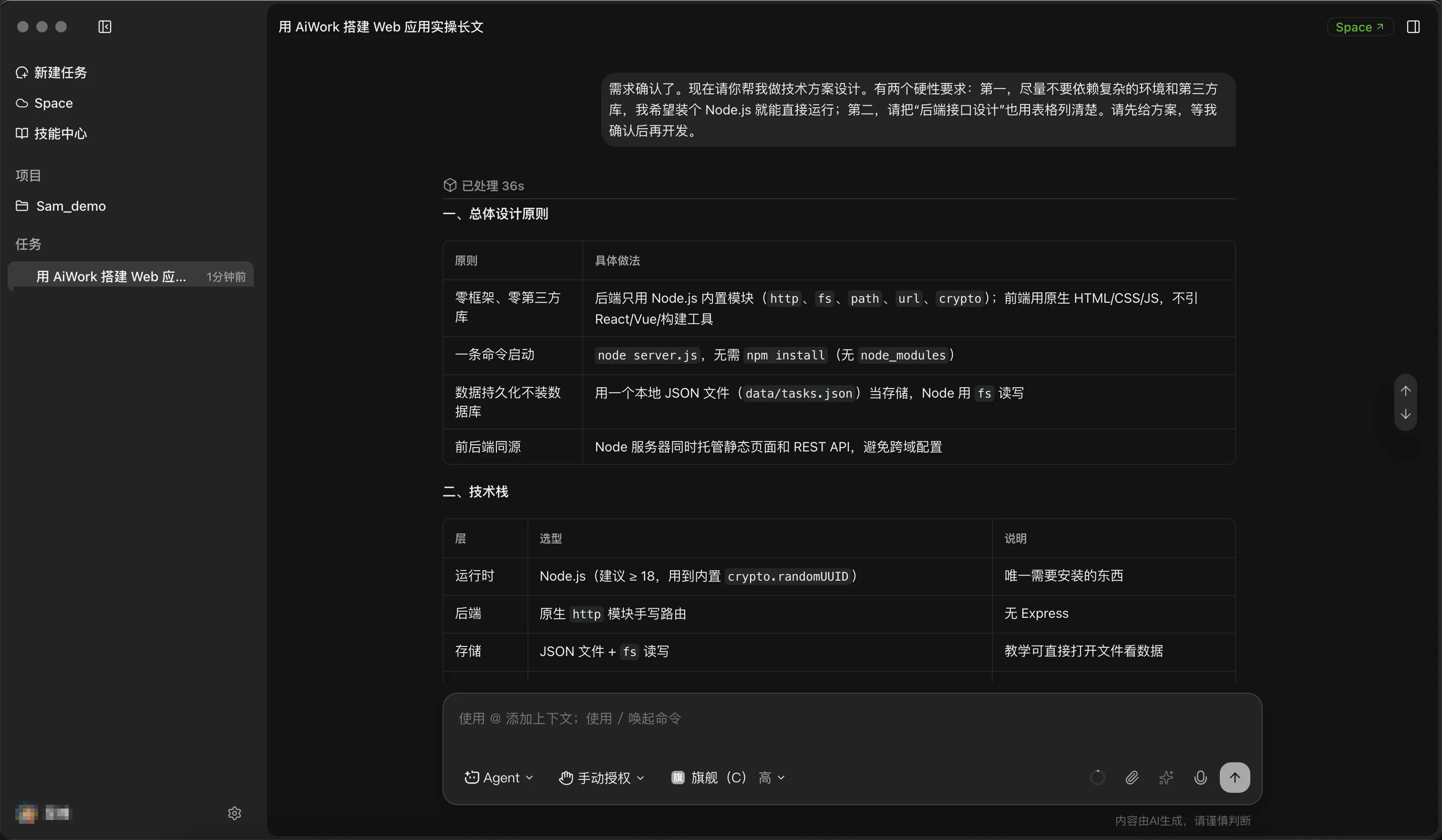Click the sparkle prompt enhance icon

pos(1165,778)
